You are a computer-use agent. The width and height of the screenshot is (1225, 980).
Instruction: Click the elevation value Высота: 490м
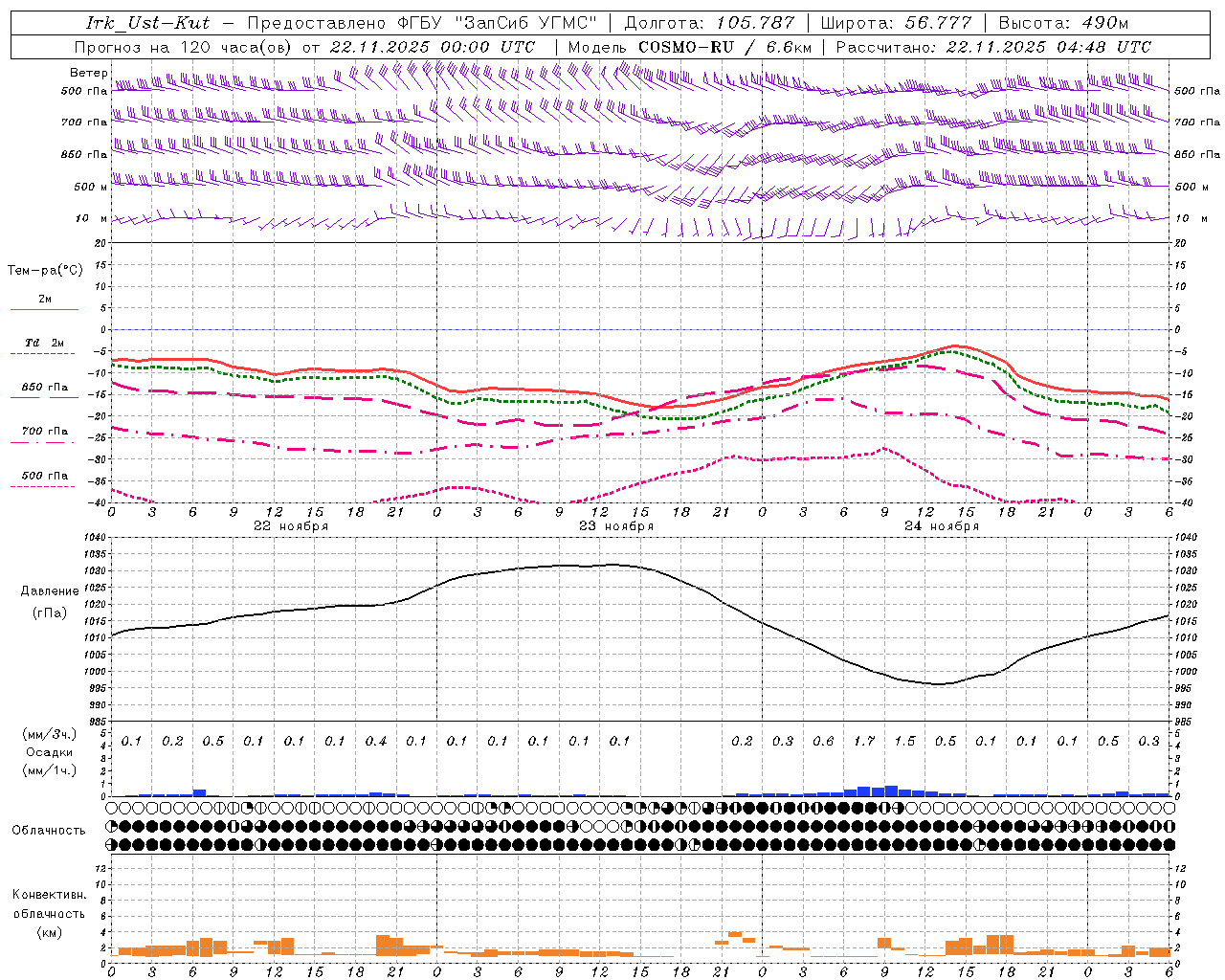click(1062, 23)
